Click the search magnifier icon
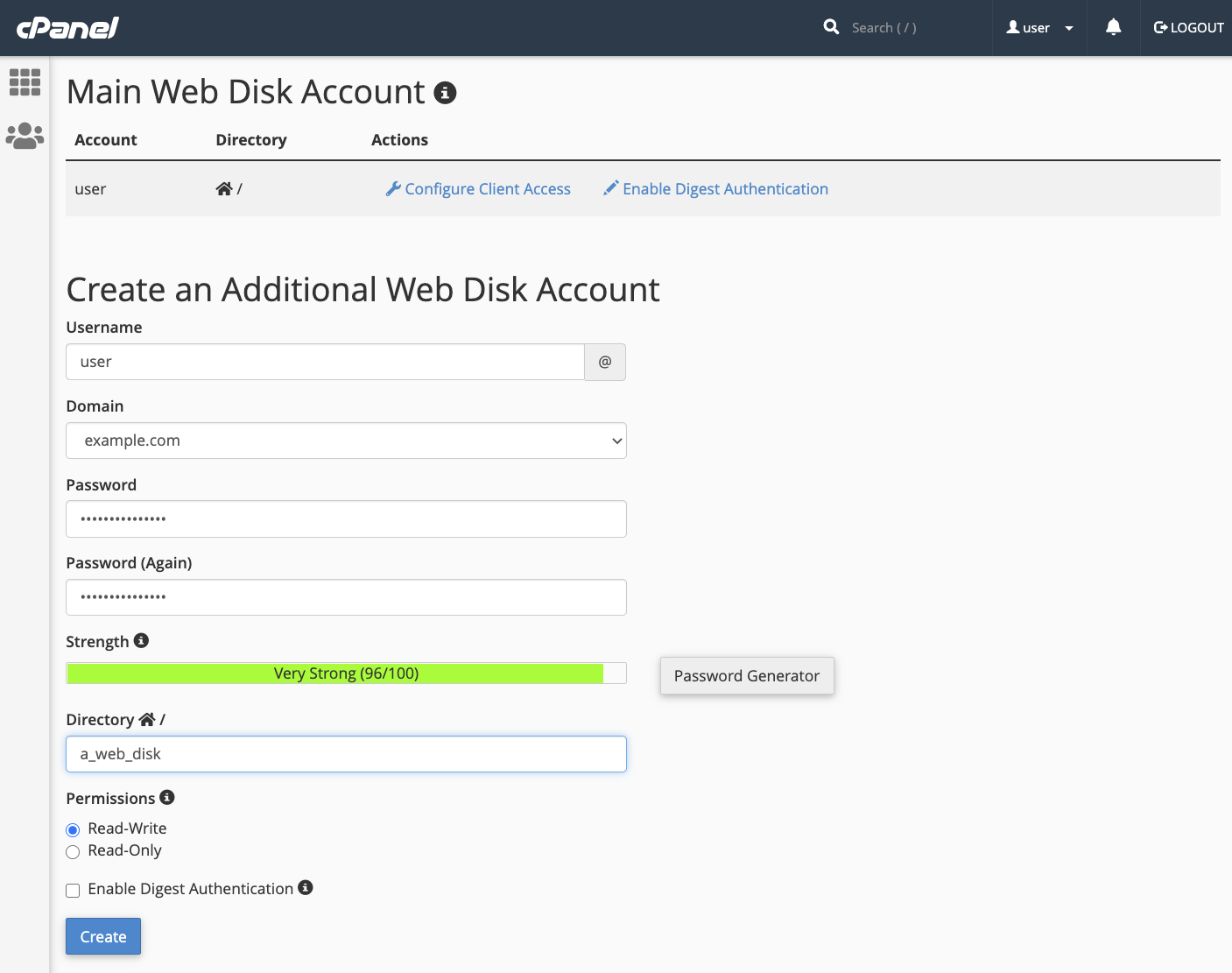This screenshot has width=1232, height=973. click(x=830, y=27)
